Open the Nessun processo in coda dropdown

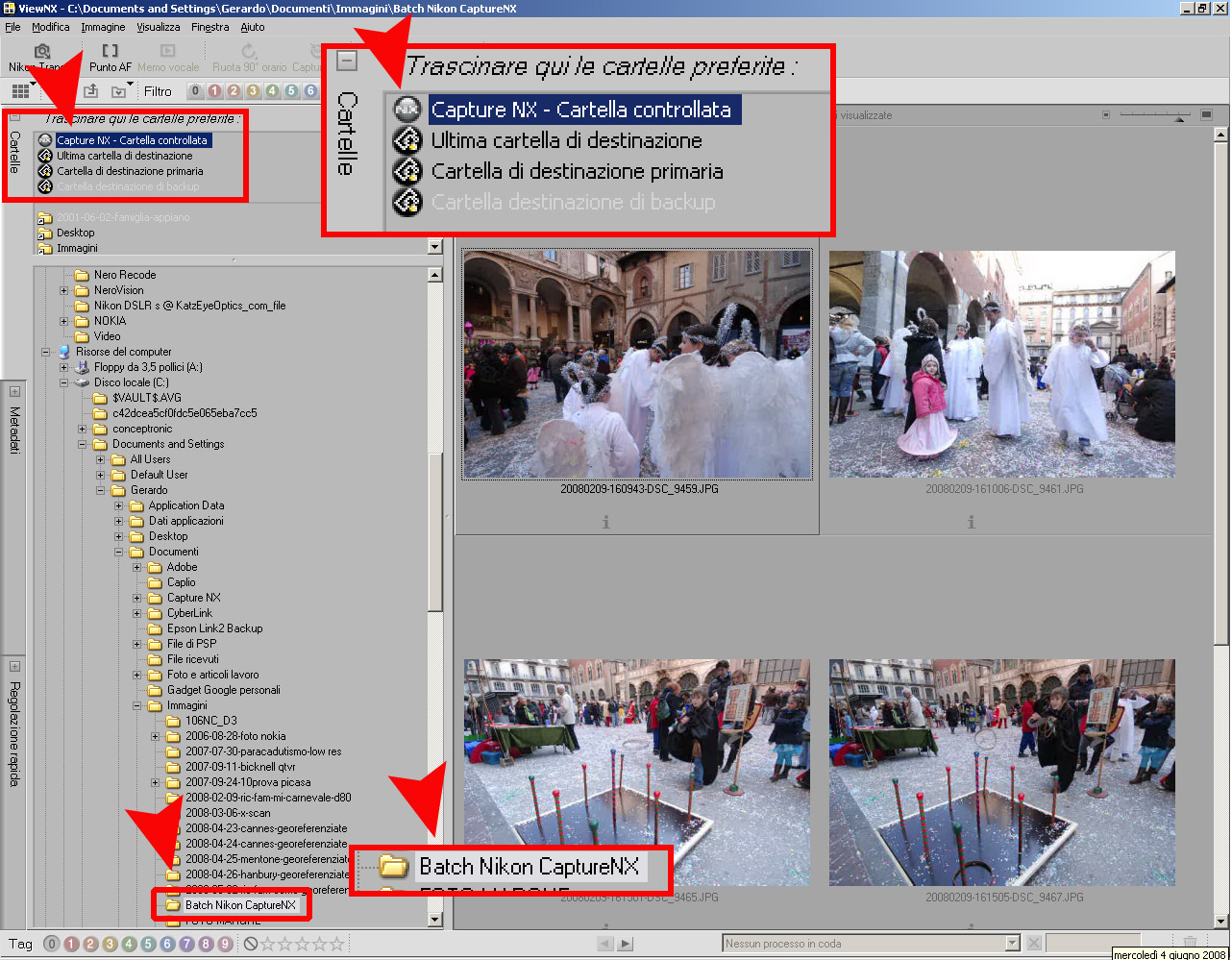coord(1012,944)
